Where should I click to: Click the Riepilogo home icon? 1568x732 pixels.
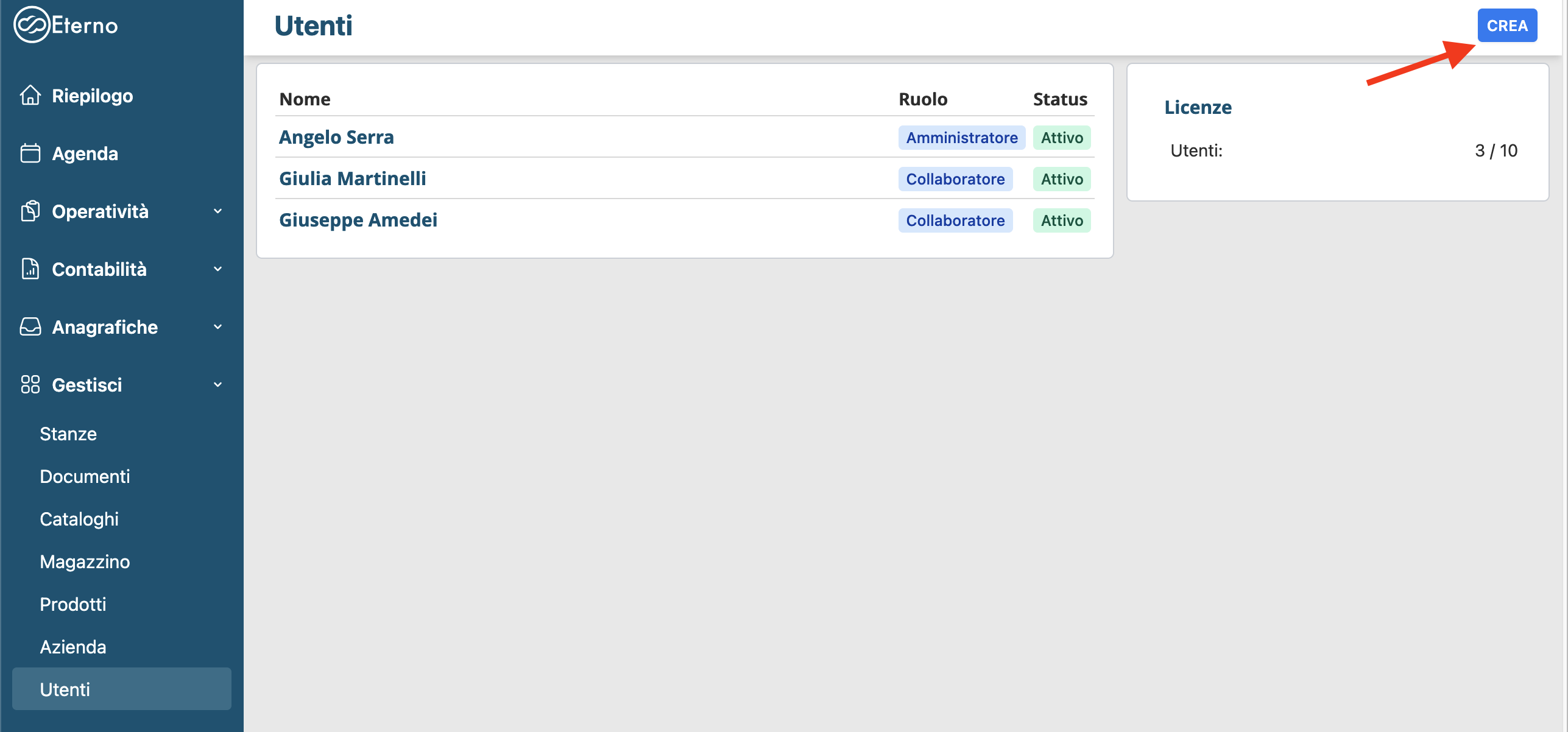click(x=30, y=96)
